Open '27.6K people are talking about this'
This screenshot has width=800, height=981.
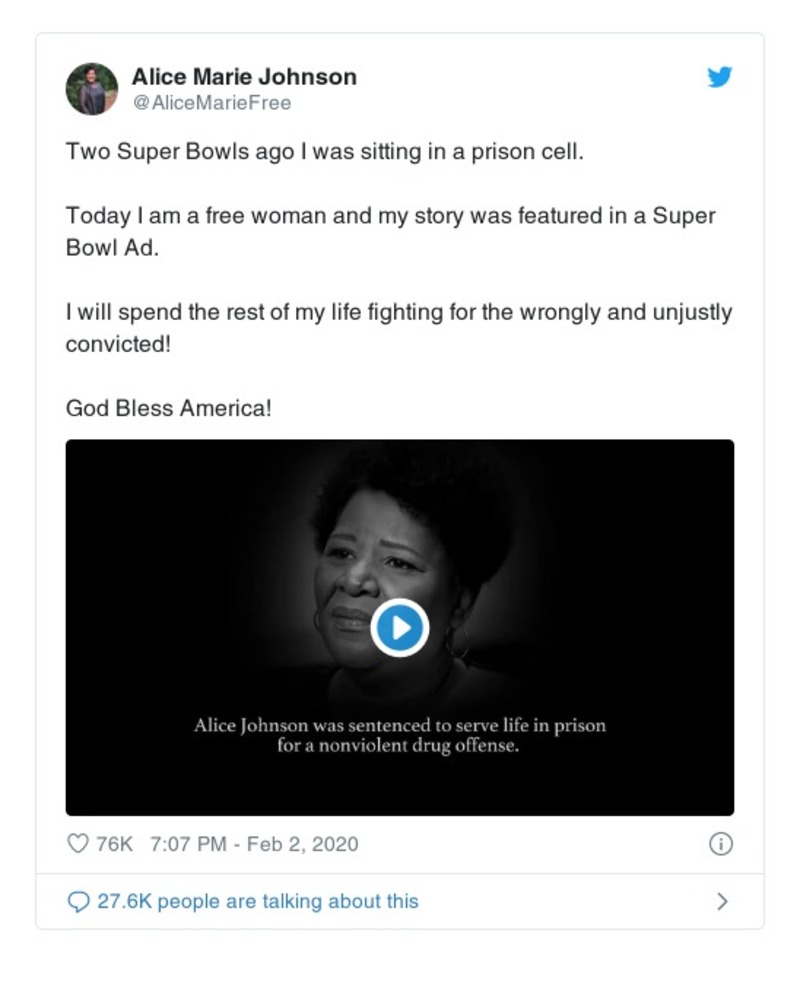(257, 902)
